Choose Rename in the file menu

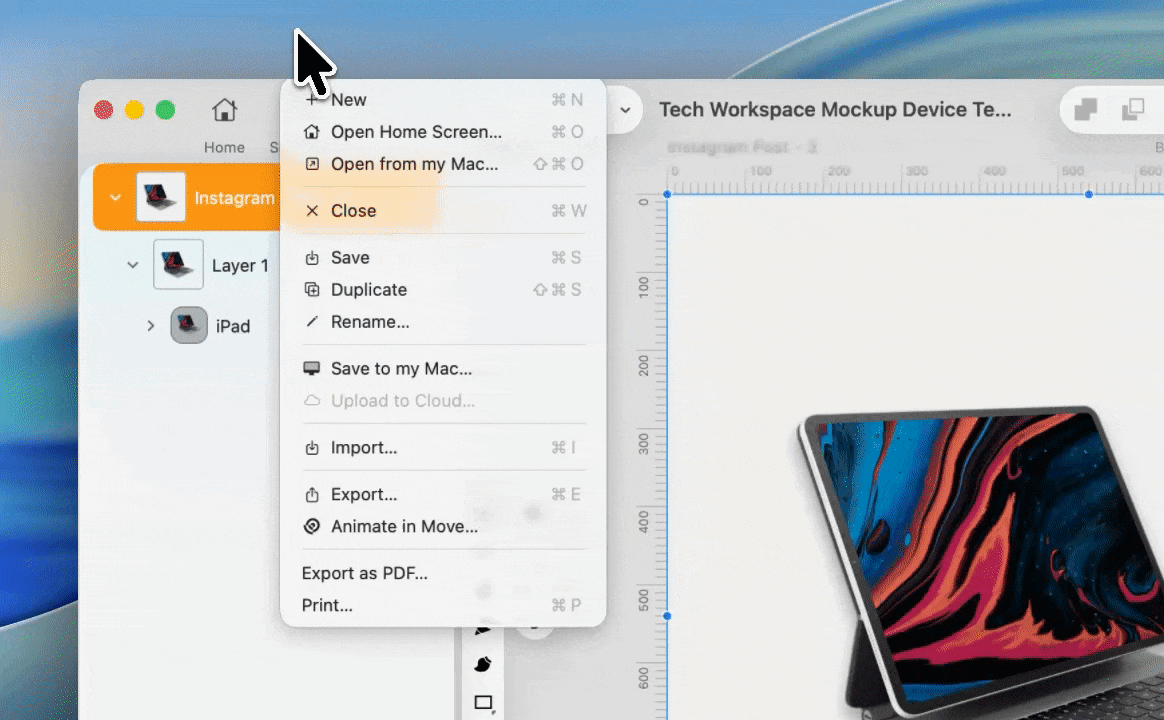click(x=370, y=322)
